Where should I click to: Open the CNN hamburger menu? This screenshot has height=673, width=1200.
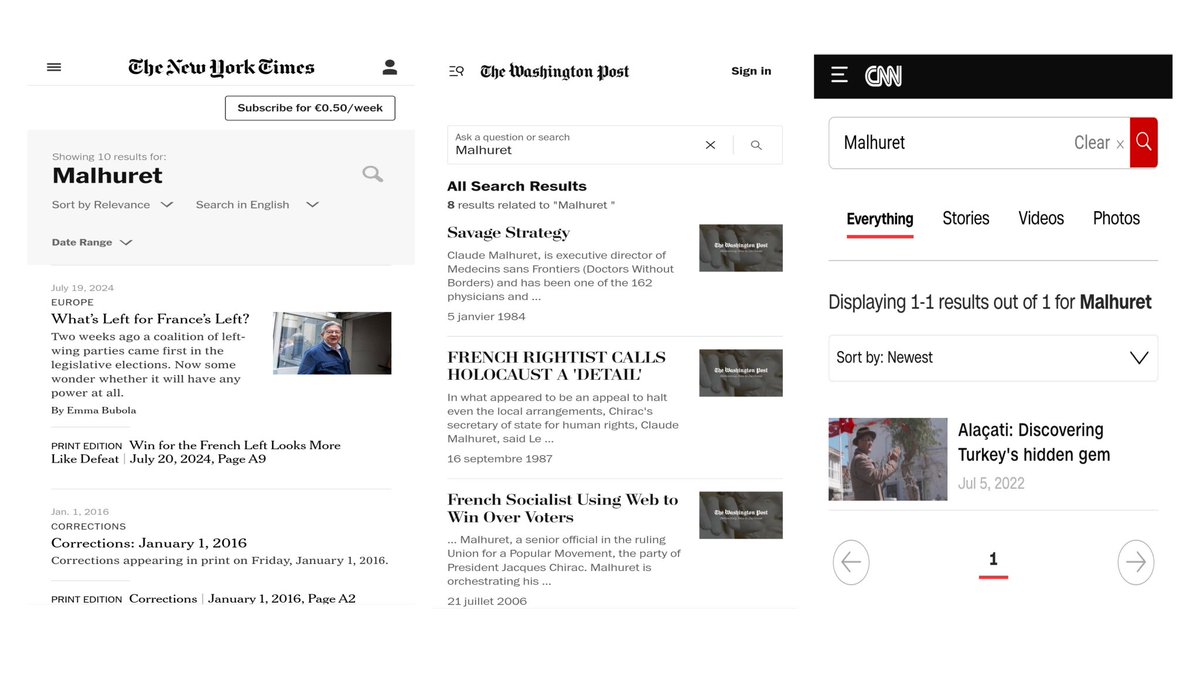coord(840,75)
